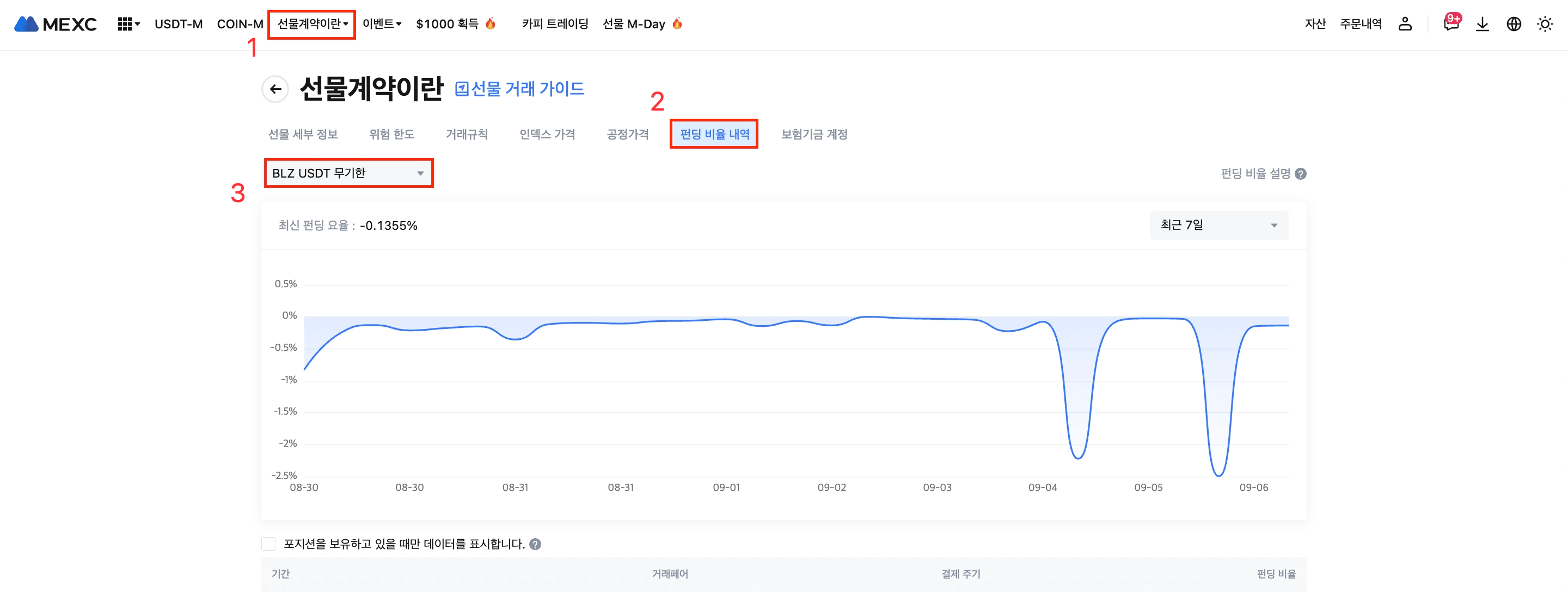Screen dimensions: 1568x597
Task: Click the help icon next to 펀딩 비율 설명
Action: tap(1301, 174)
